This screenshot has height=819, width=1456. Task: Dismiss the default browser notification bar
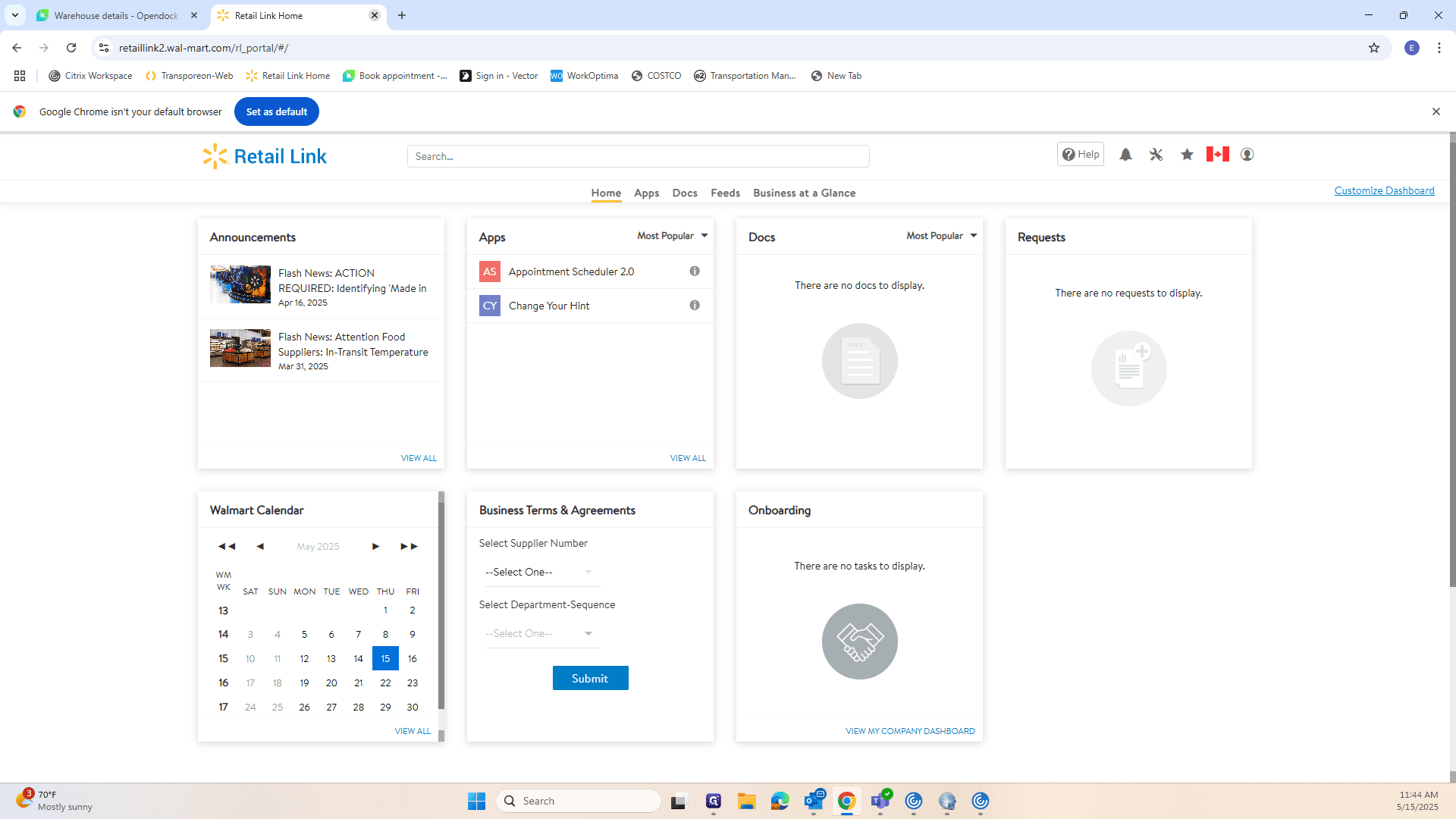[x=1436, y=111]
